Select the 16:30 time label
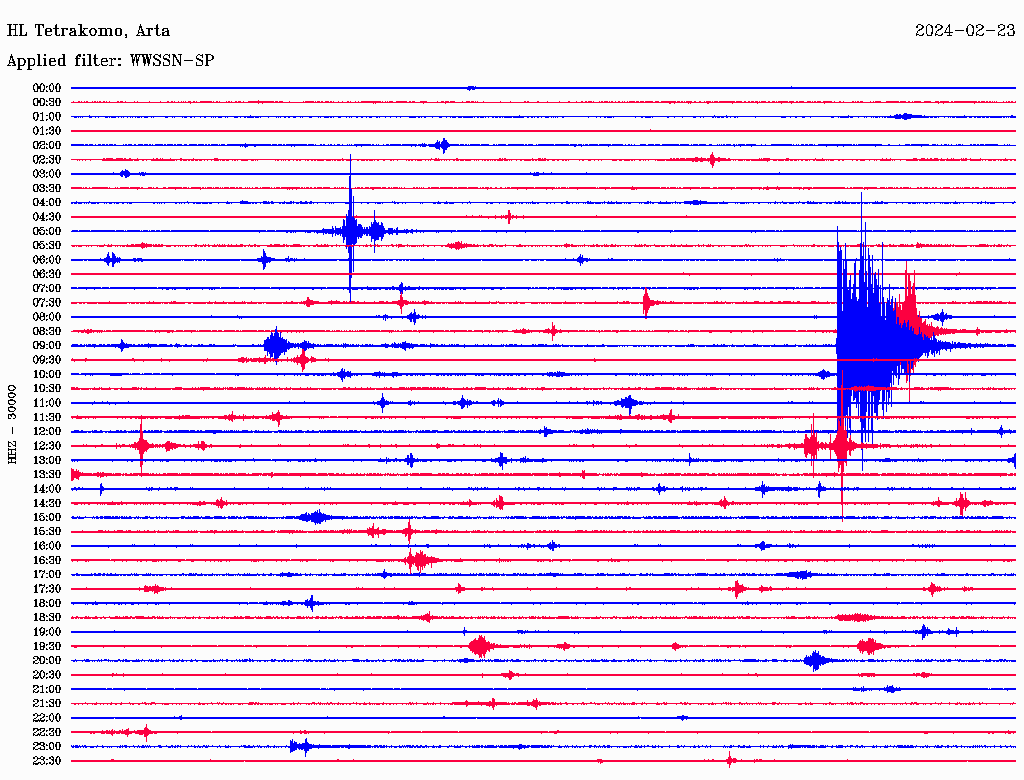Viewport: 1024px width, 780px height. tap(47, 560)
